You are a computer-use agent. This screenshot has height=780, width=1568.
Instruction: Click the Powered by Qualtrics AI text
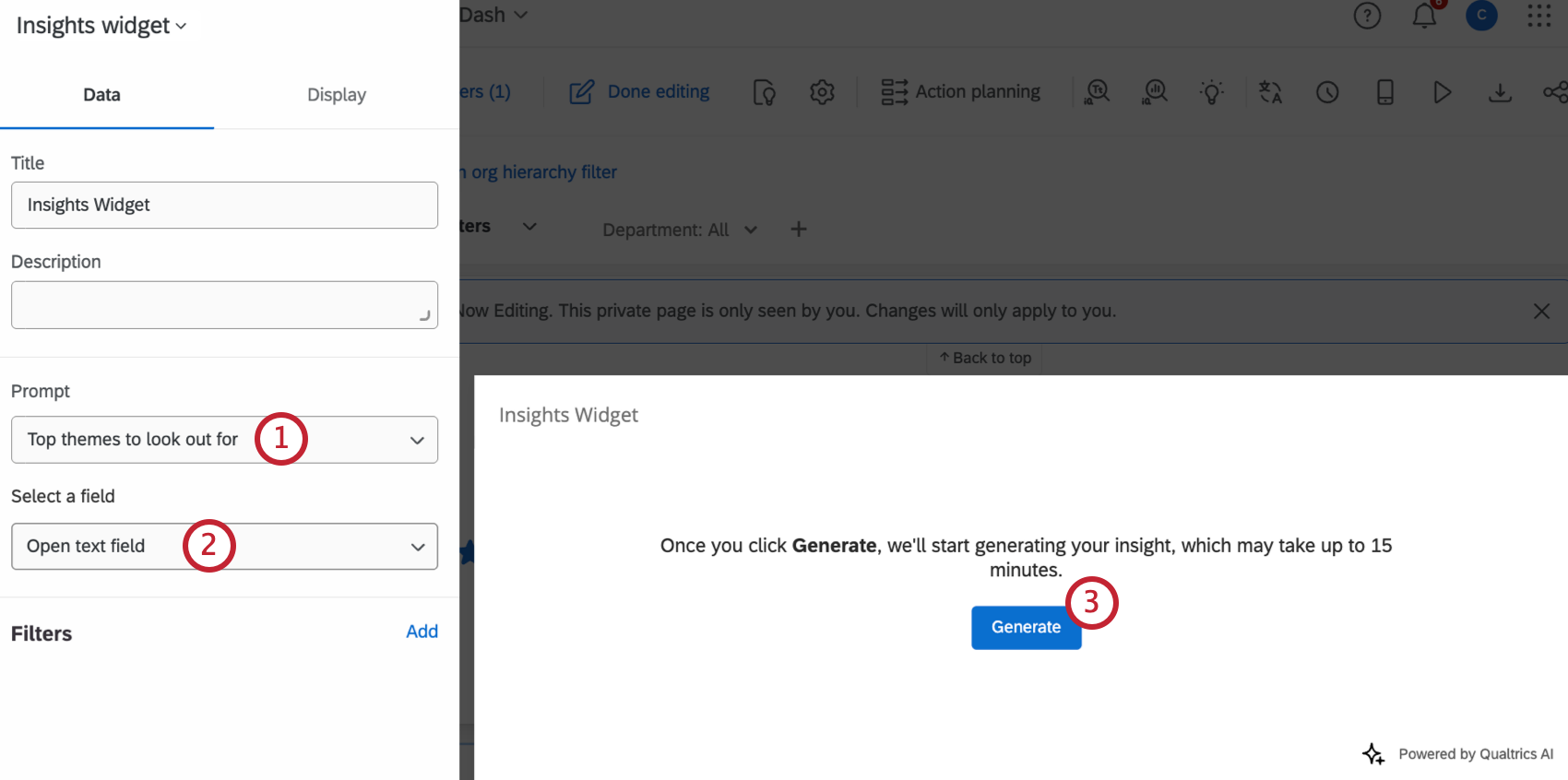1476,754
